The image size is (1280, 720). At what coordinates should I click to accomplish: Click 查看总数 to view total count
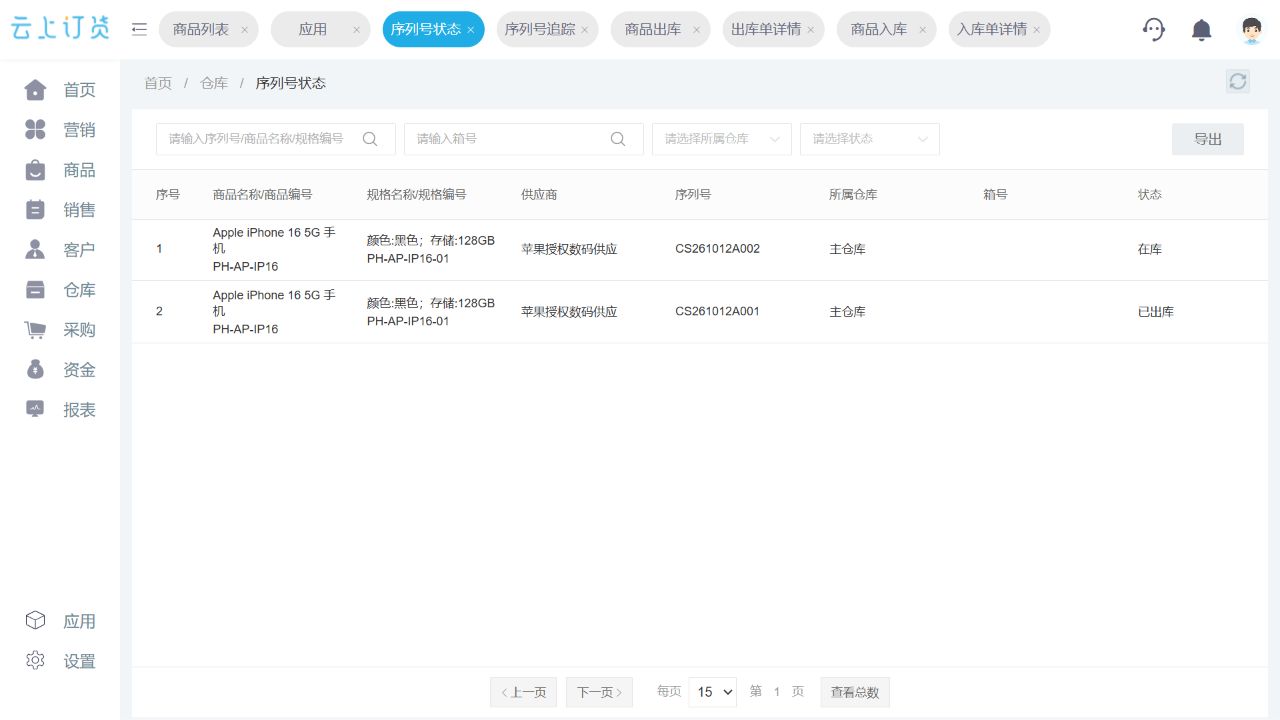tap(855, 692)
